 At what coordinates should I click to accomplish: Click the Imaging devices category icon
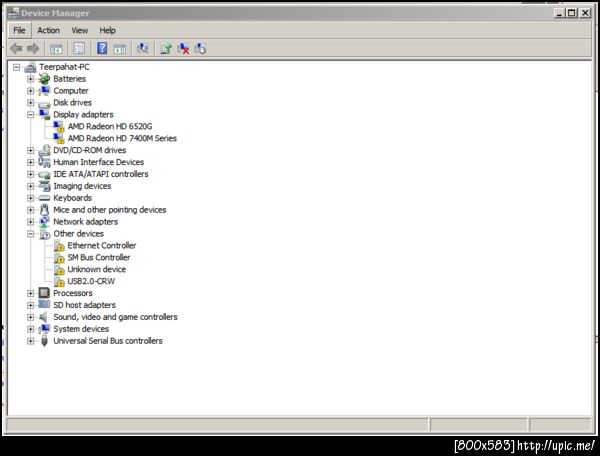44,186
